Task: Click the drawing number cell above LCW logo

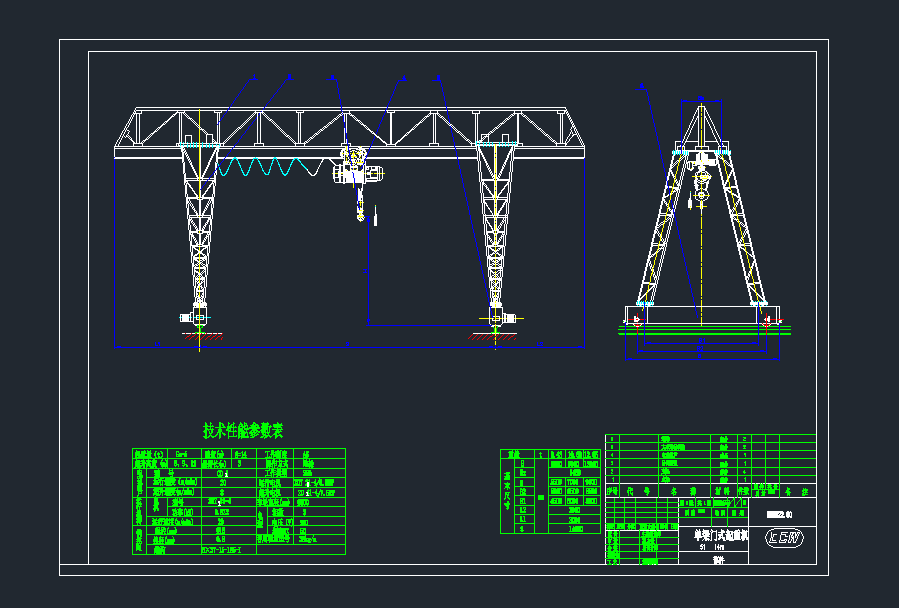Action: click(x=785, y=515)
